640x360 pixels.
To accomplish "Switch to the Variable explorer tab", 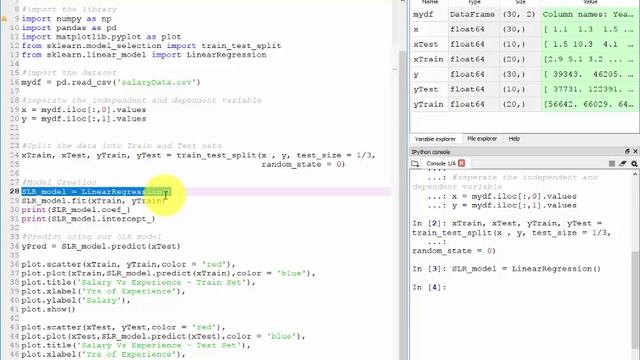I will tap(435, 139).
